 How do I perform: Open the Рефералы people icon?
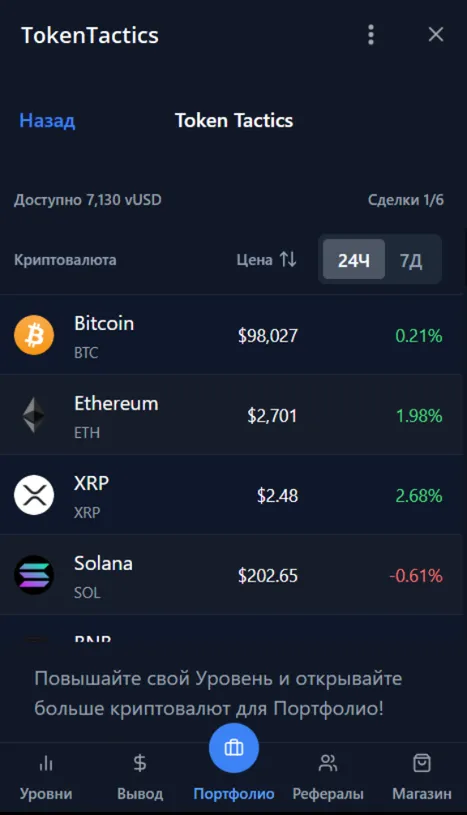tap(328, 763)
